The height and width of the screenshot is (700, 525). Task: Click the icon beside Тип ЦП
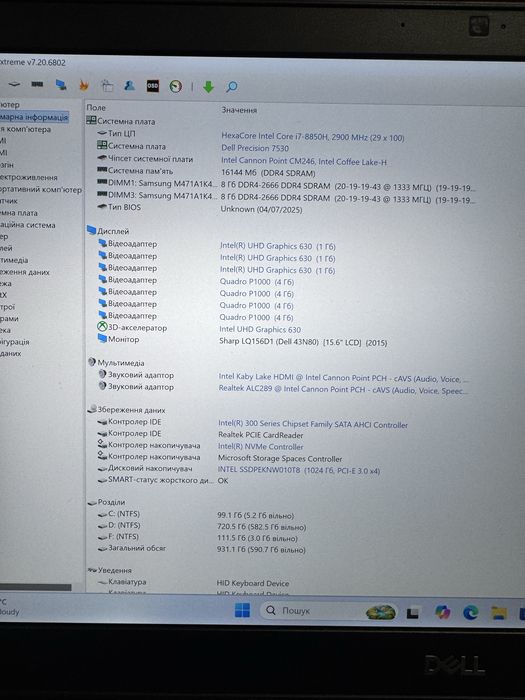(102, 133)
